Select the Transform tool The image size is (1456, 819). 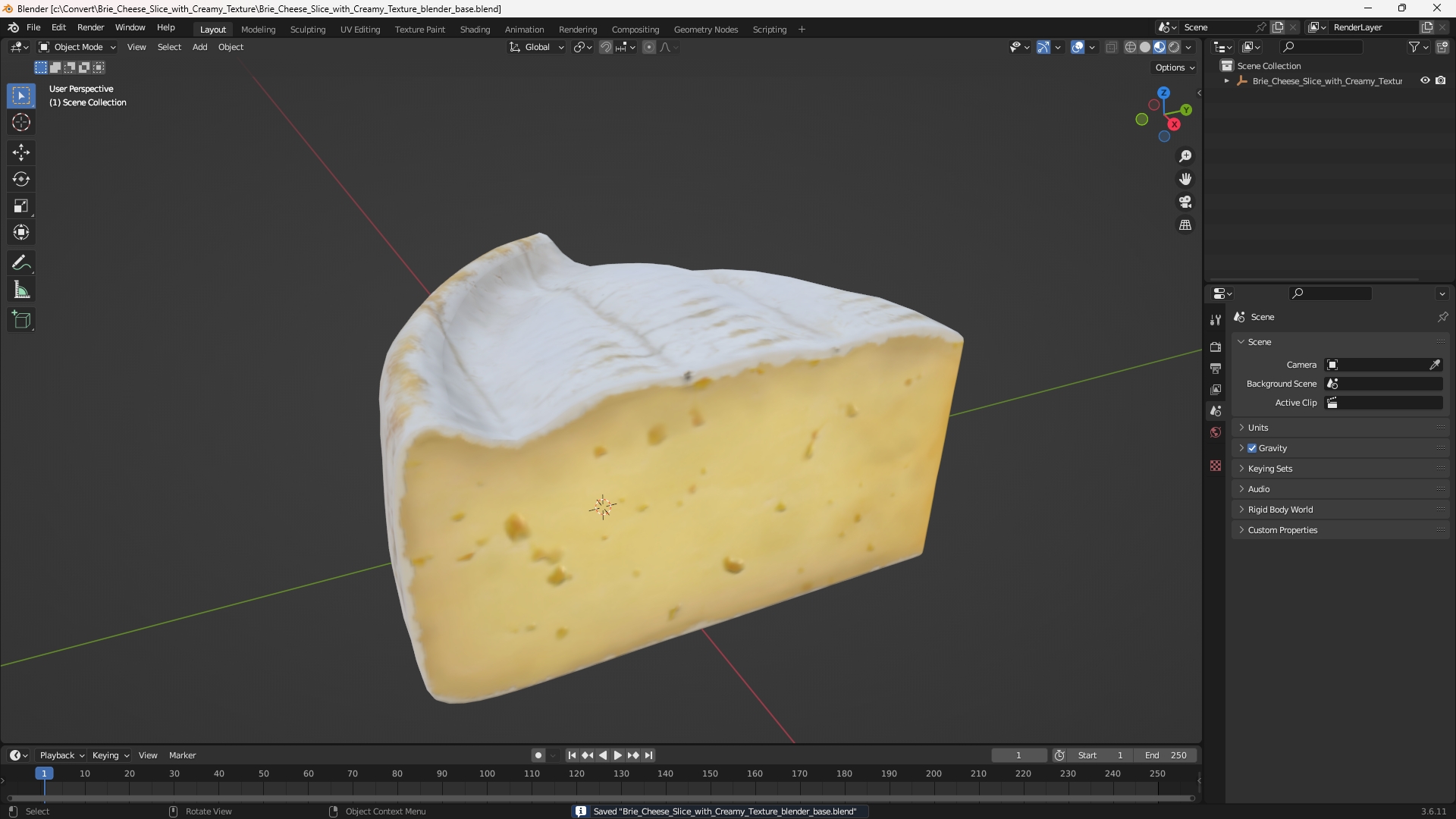21,232
